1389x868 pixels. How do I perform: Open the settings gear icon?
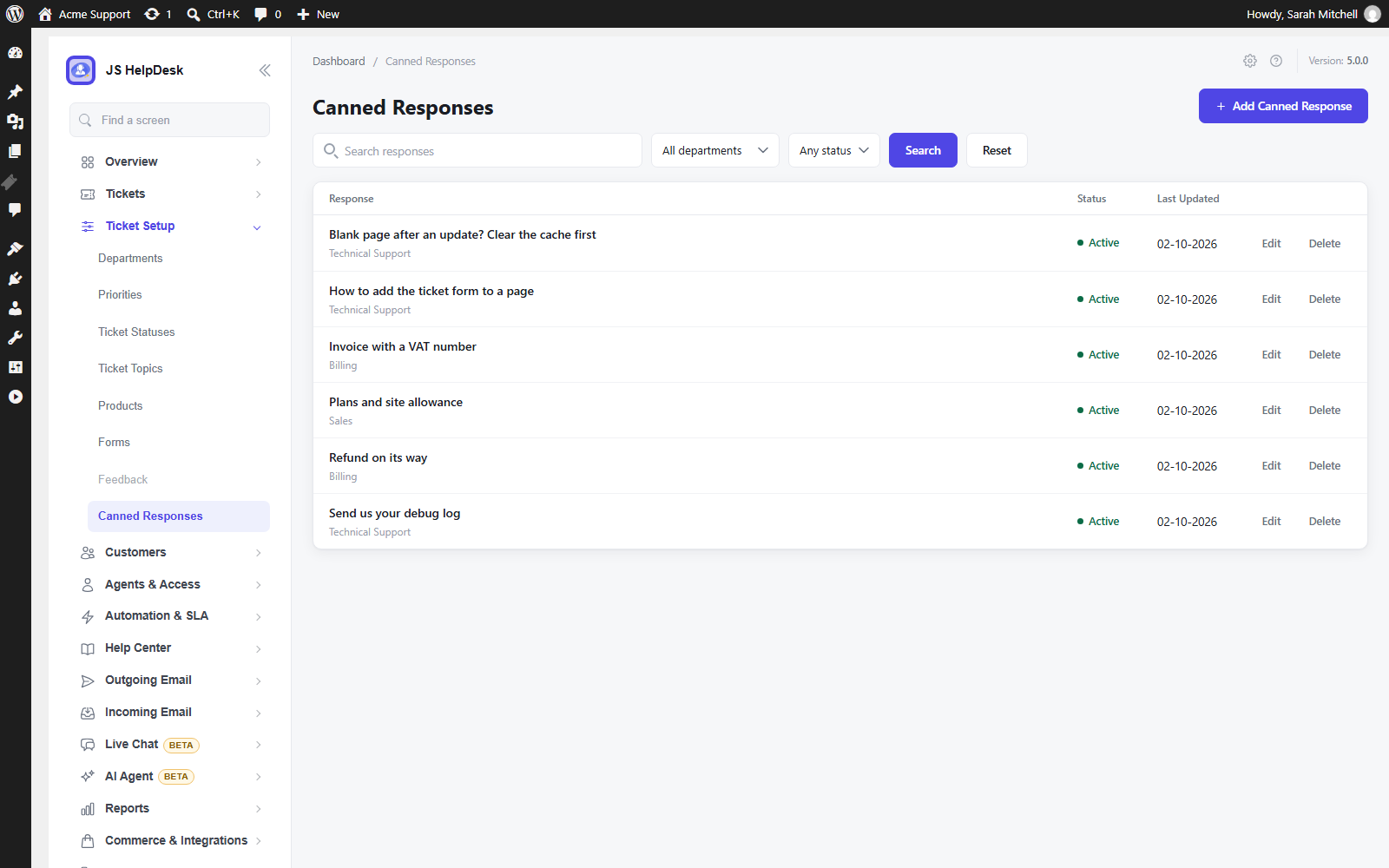pyautogui.click(x=1250, y=61)
